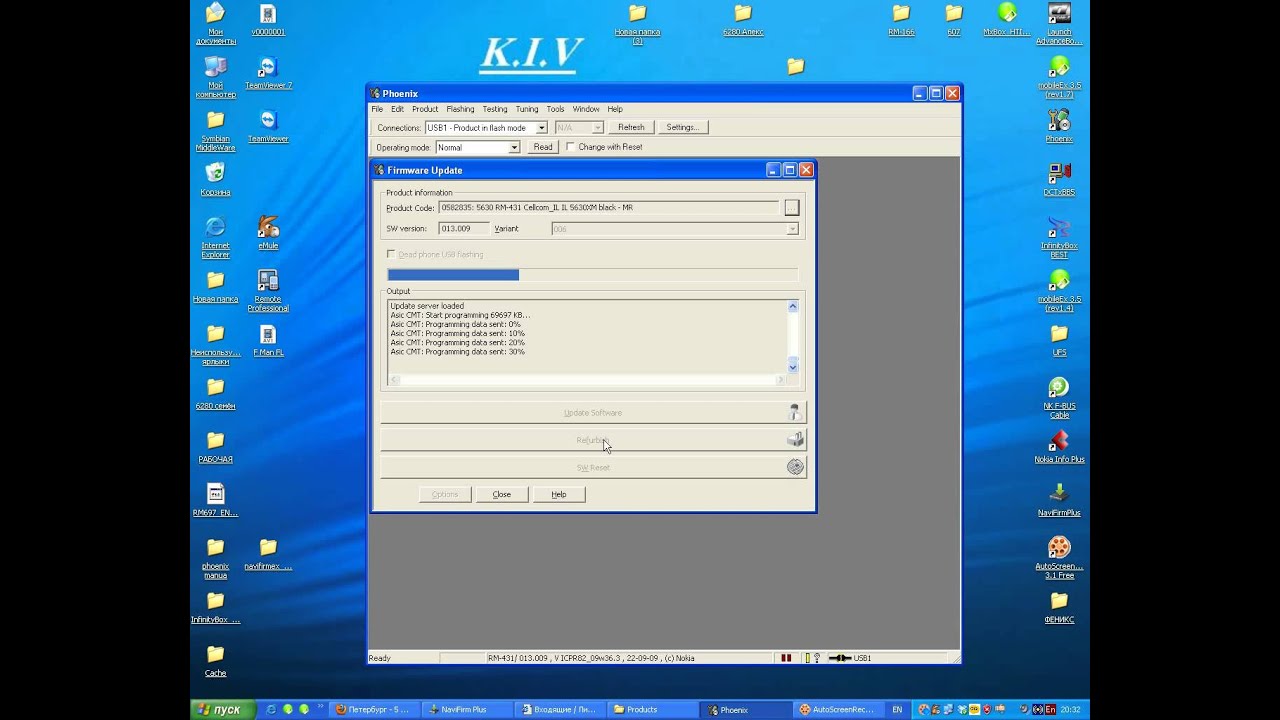
Task: Open the Корзина recycle bin icon
Action: [215, 179]
